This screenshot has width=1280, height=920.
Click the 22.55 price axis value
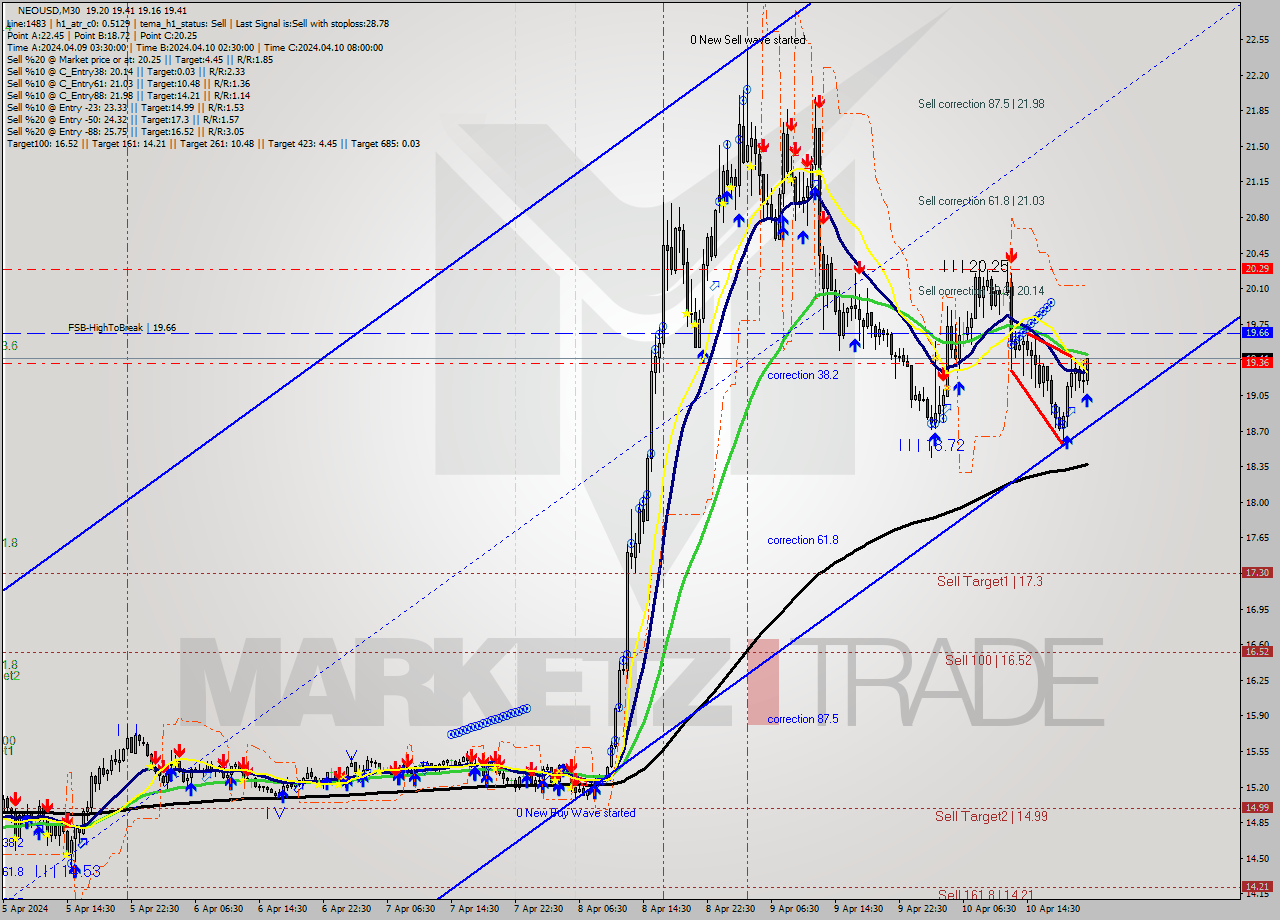(x=1258, y=40)
